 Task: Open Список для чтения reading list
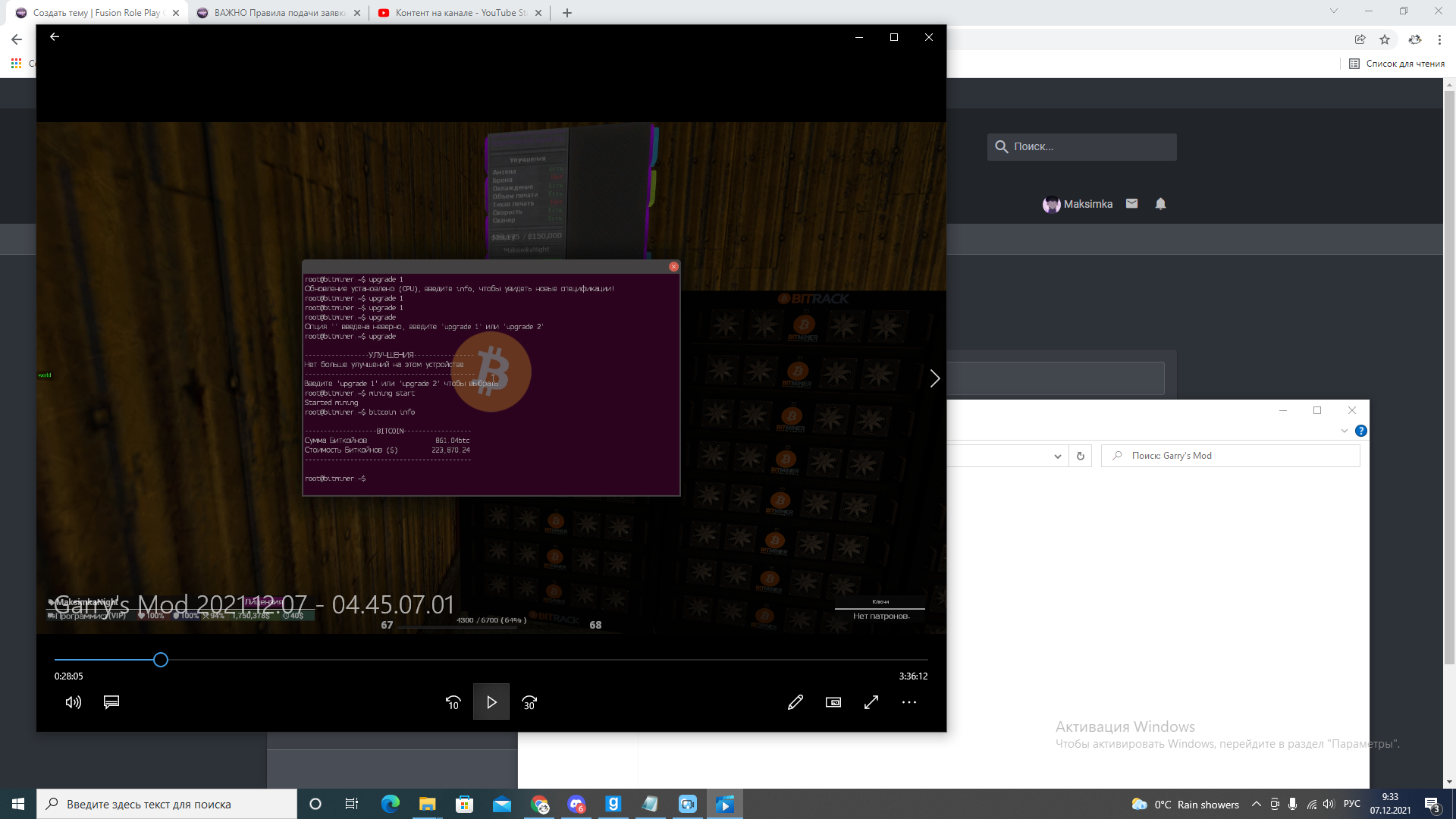point(1397,64)
